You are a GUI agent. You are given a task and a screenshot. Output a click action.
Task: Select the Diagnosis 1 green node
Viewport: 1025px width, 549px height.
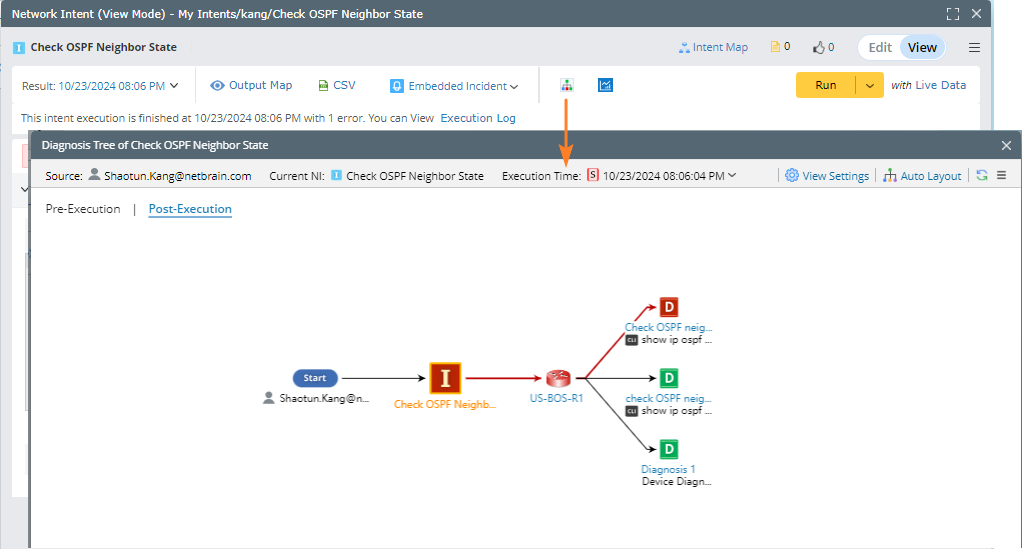pyautogui.click(x=668, y=449)
